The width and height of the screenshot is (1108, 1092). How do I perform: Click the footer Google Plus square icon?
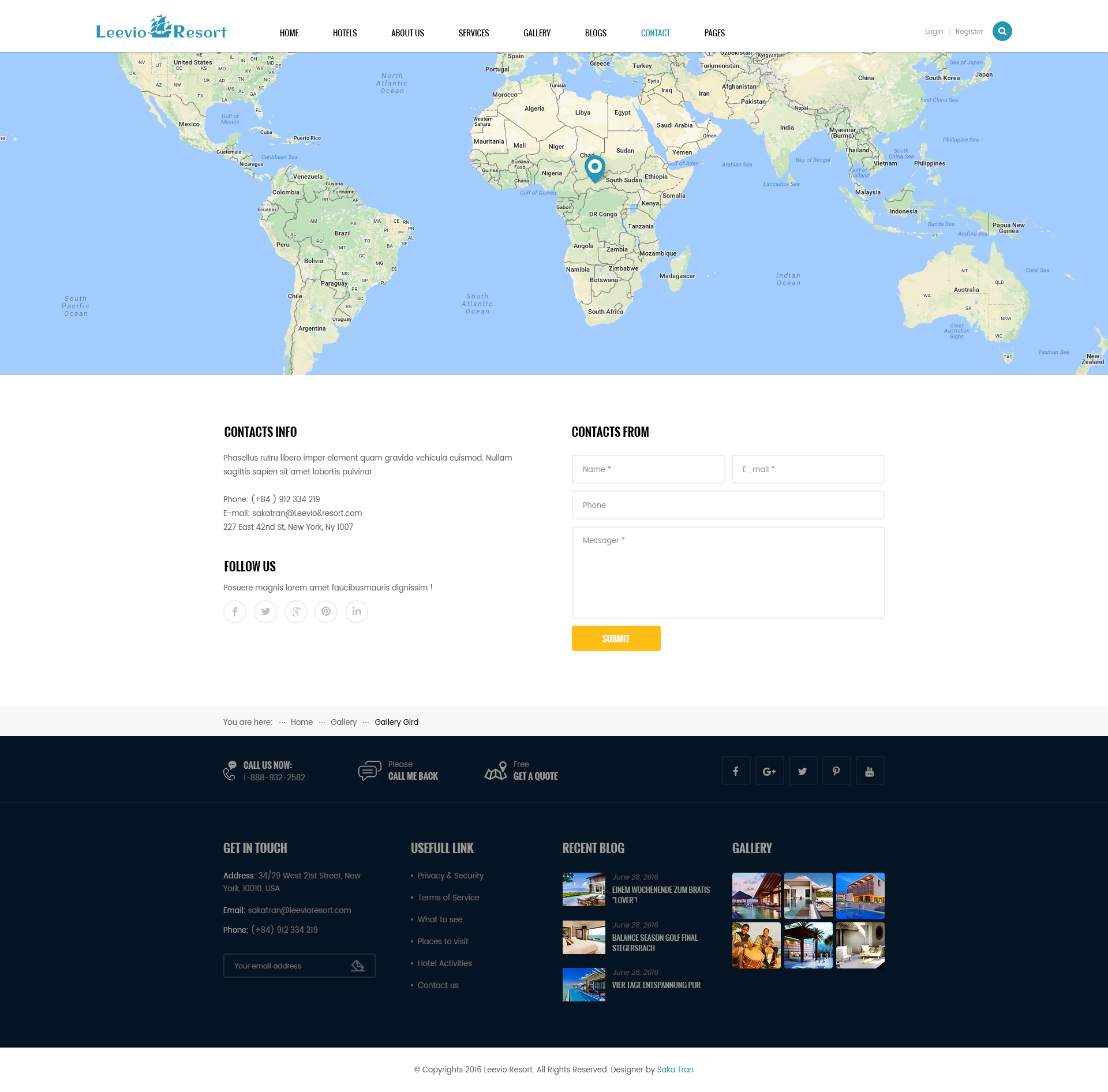point(769,771)
